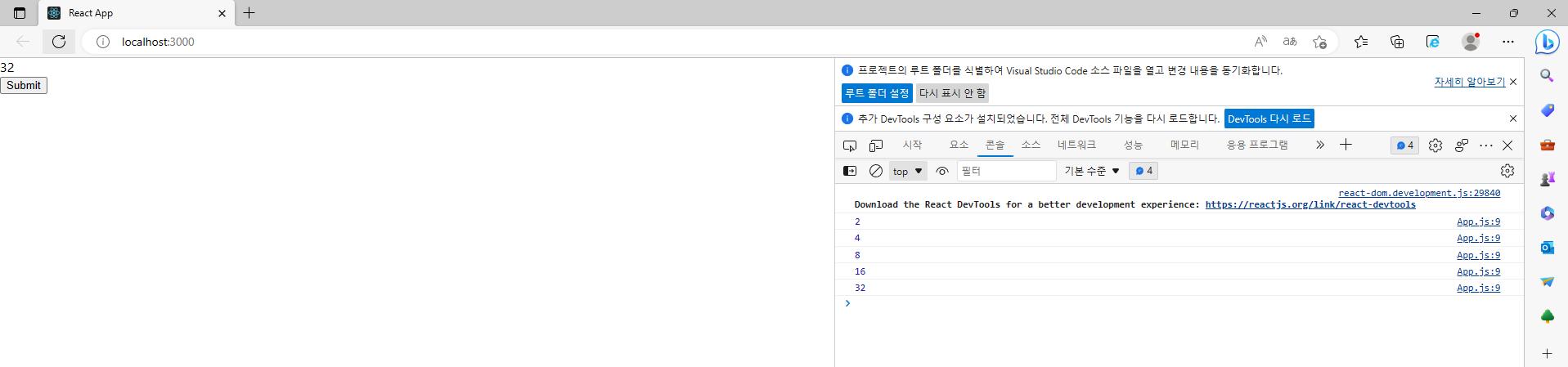1568x367 pixels.
Task: Click the console log value 8
Action: point(857,255)
